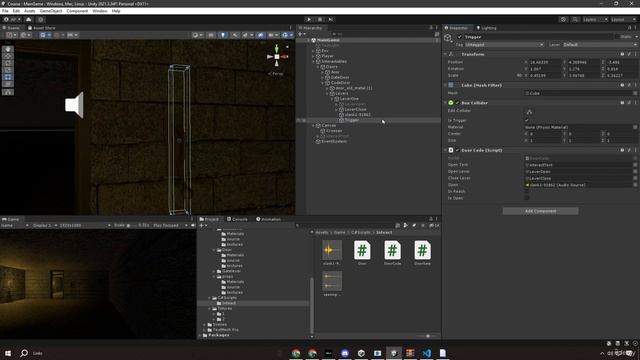The image size is (640, 360).
Task: Toggle Scene lighting with the lightbulb icon
Action: click(x=223, y=35)
